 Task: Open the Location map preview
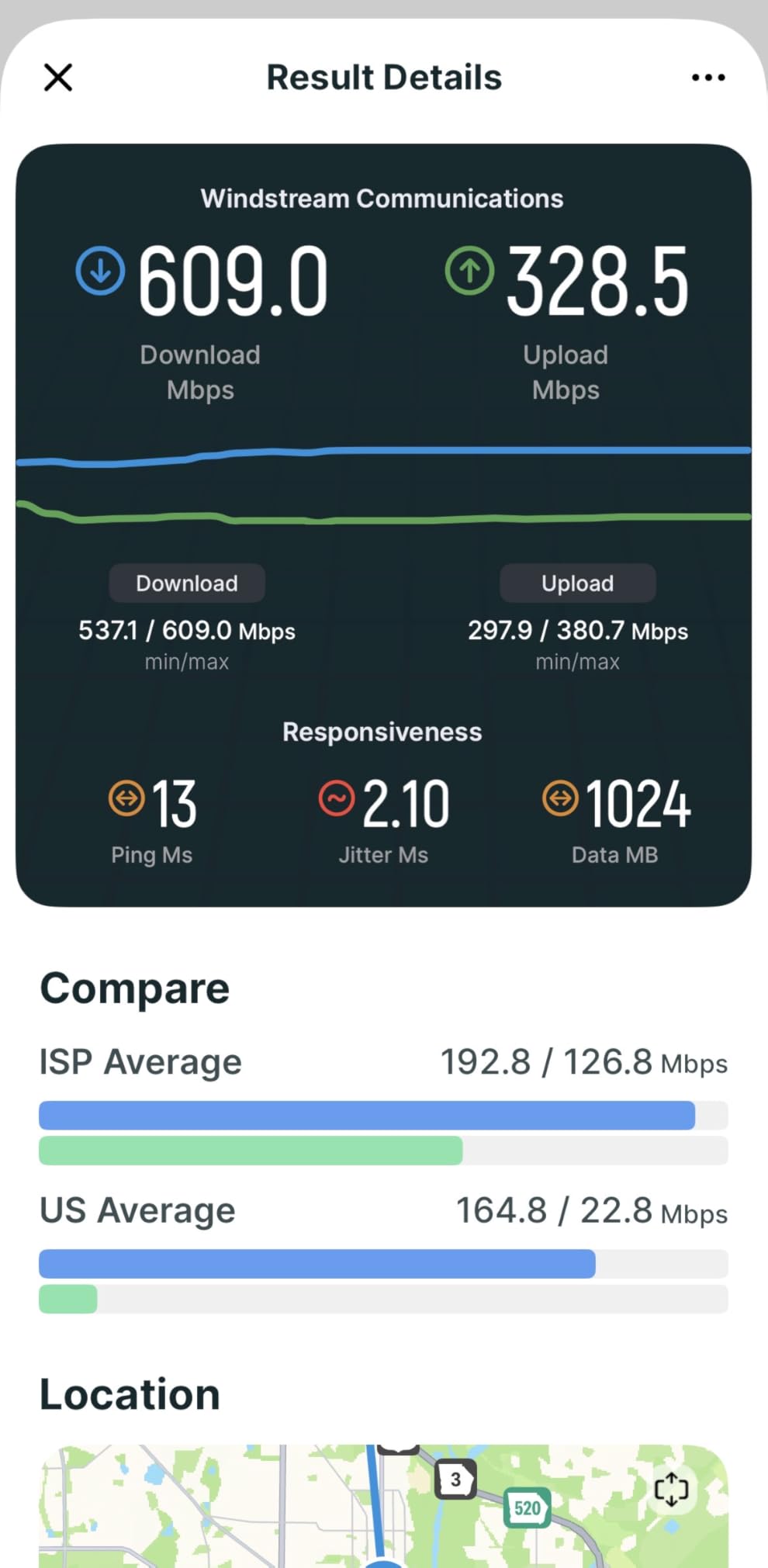coord(383,1506)
